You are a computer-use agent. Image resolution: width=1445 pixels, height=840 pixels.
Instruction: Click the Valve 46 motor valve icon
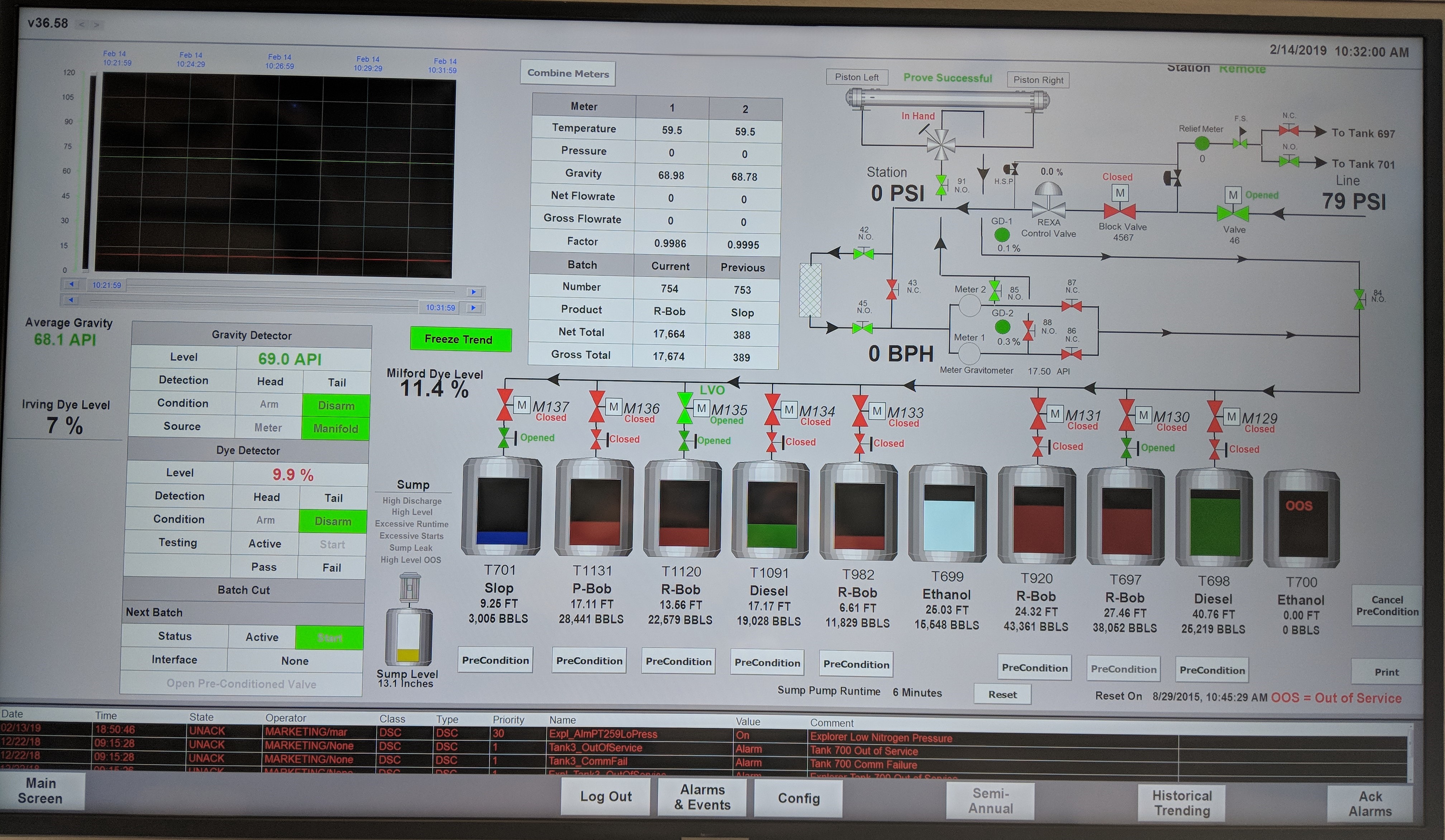click(x=1233, y=213)
